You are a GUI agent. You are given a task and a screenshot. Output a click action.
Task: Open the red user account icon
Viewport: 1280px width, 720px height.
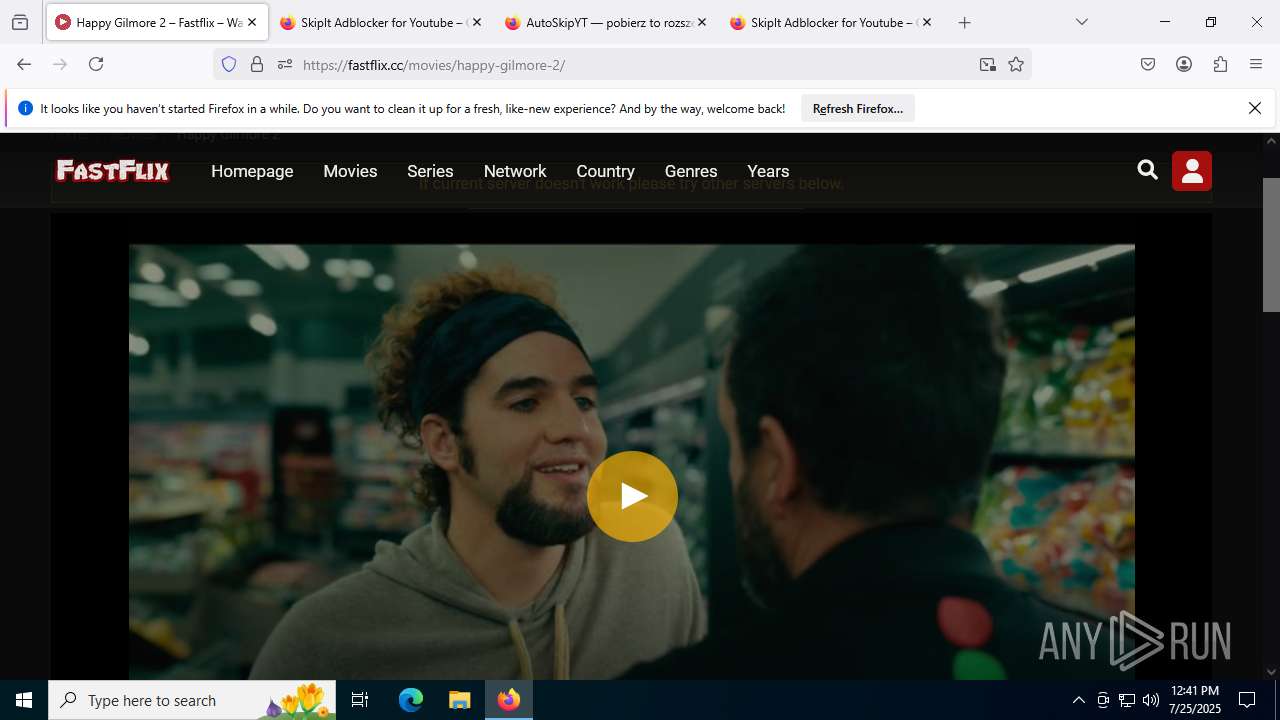1192,171
